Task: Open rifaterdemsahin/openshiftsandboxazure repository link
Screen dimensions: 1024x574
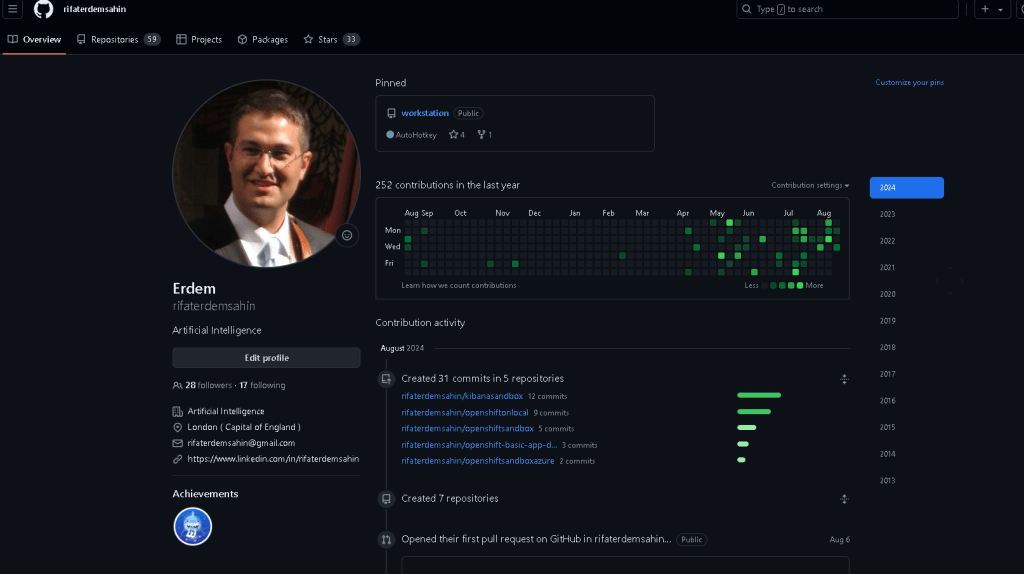Action: pos(477,461)
